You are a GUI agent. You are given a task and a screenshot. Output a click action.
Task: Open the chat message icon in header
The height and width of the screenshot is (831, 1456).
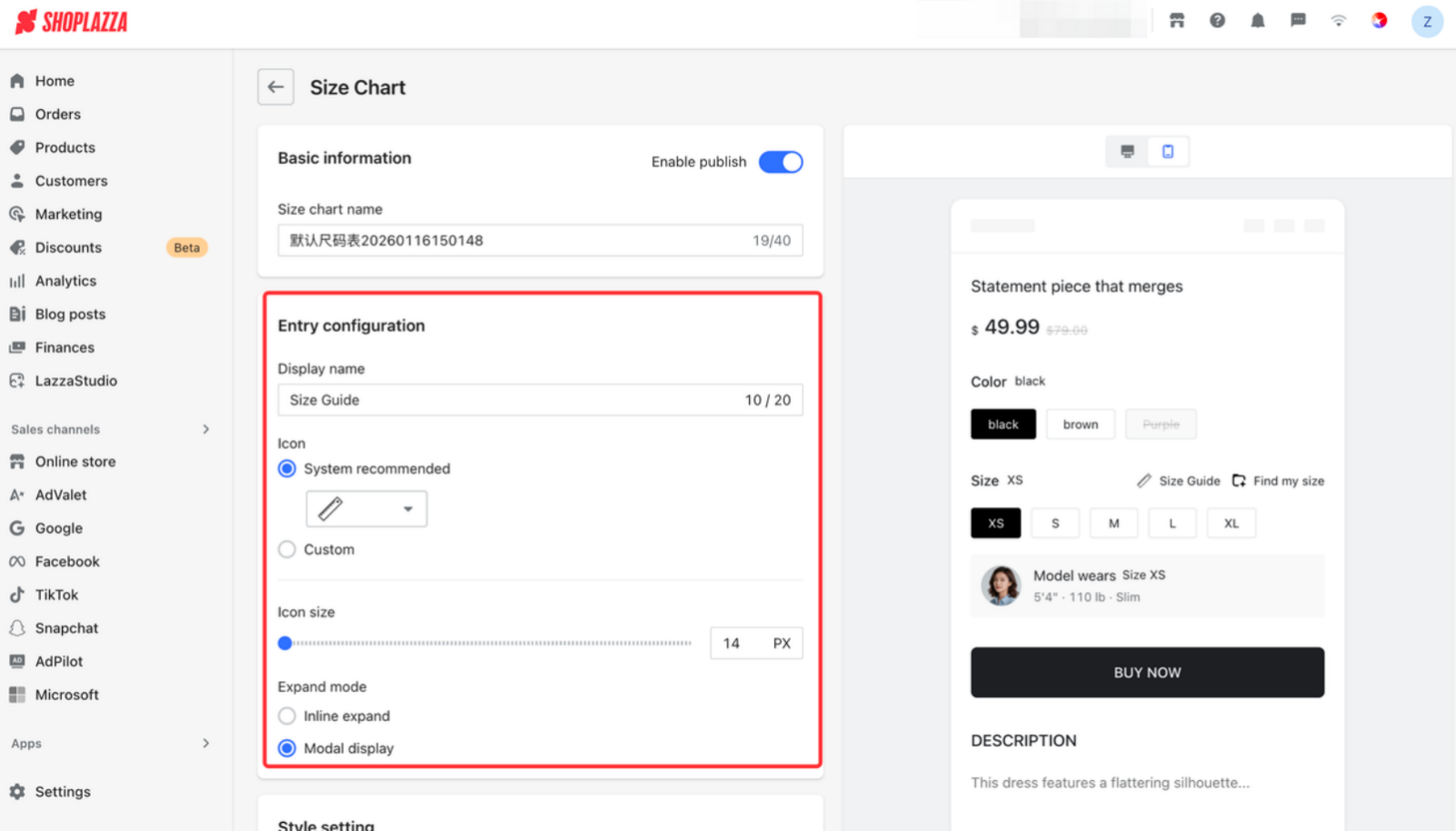(1298, 21)
